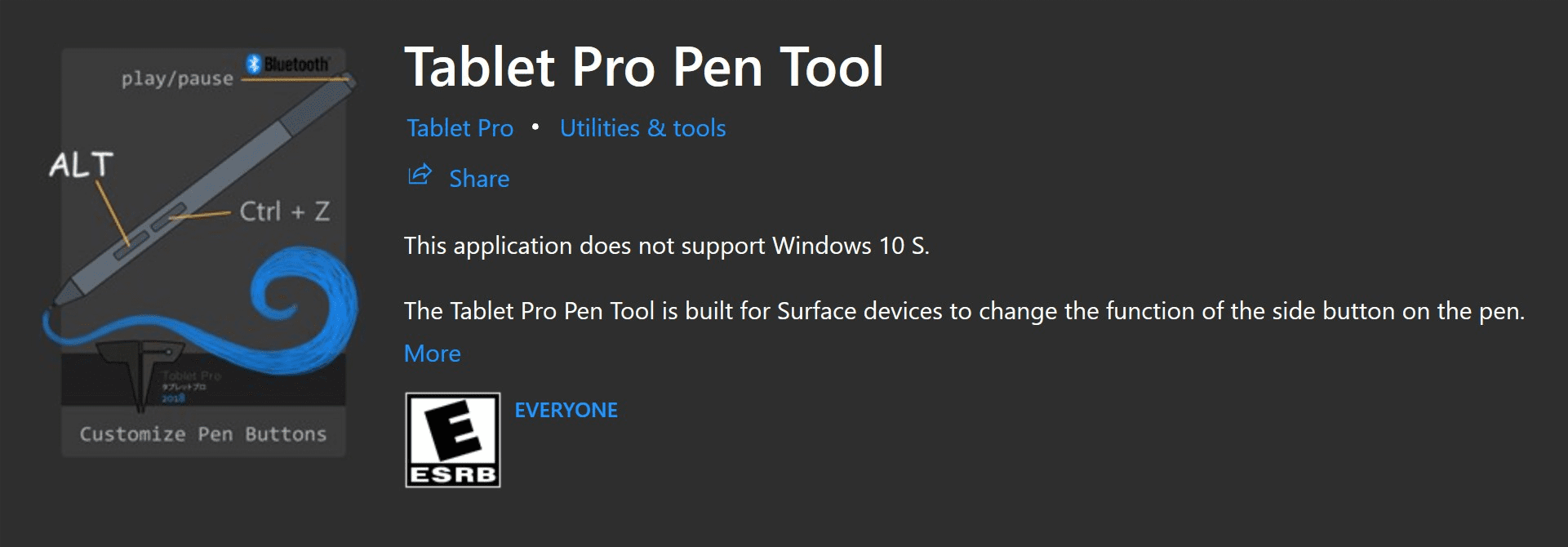Click the play/pause label on artwork
This screenshot has width=1568, height=547.
pos(177,78)
